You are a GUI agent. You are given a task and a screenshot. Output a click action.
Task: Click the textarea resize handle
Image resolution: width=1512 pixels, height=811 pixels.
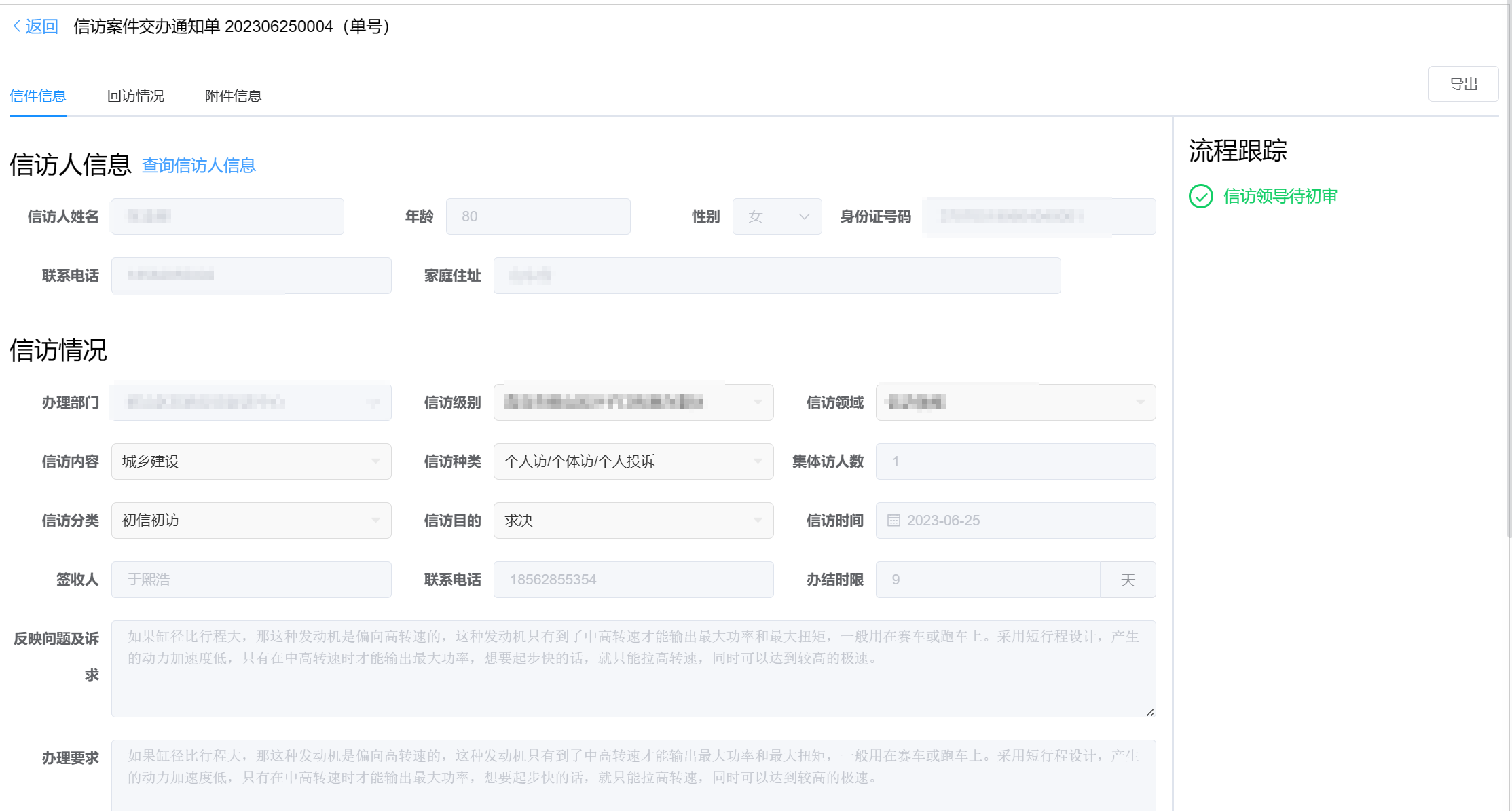[x=1150, y=712]
